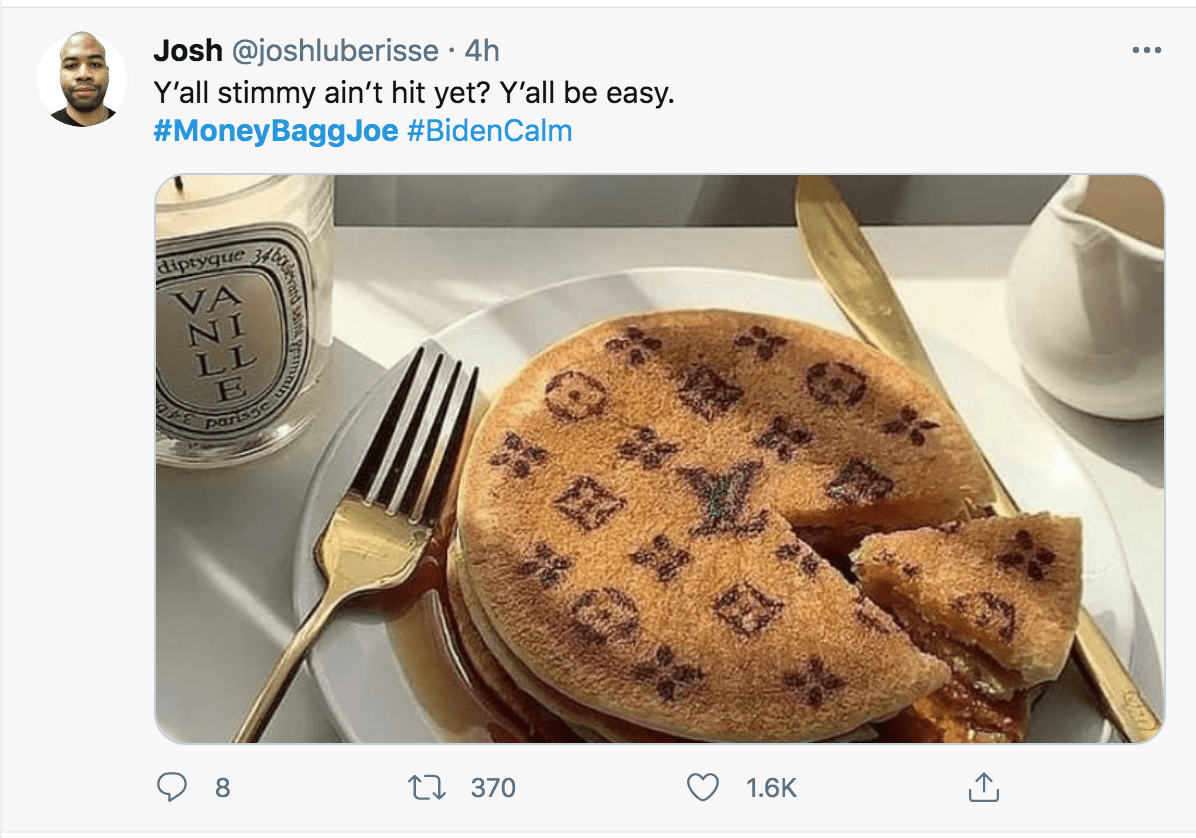
Task: Click the @joshluberisse handle
Action: 335,50
